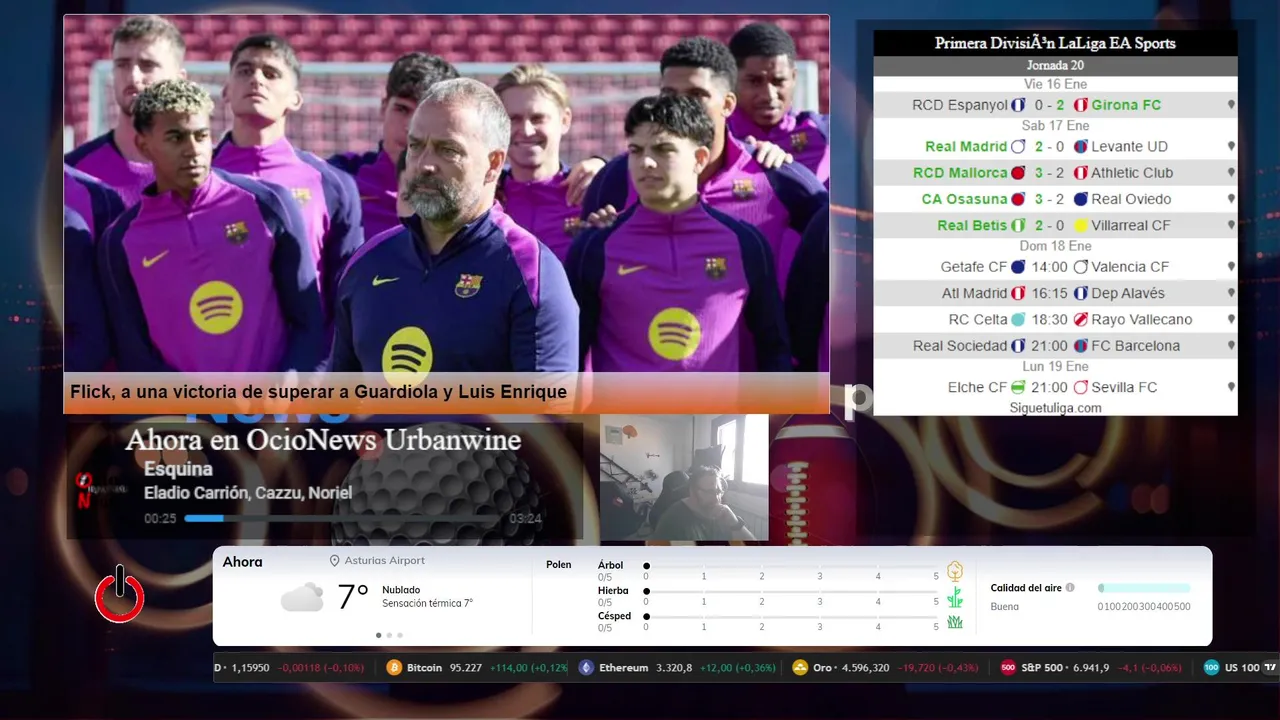1280x720 pixels.
Task: Open the Bitcoin ticker entry
Action: 477,668
